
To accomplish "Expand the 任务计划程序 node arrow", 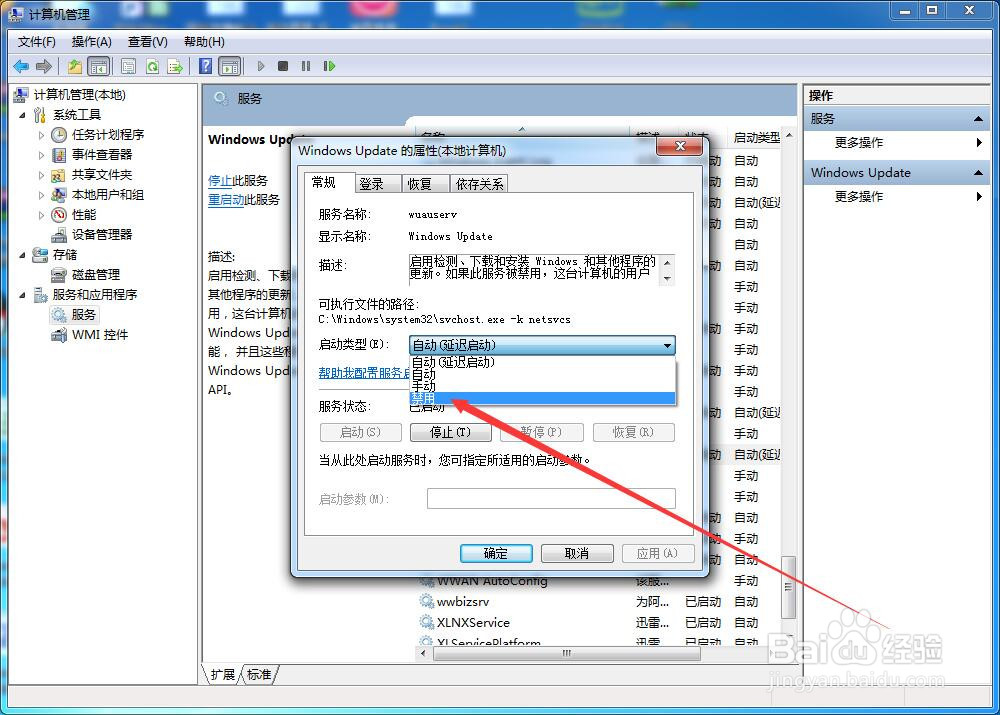I will coord(41,135).
